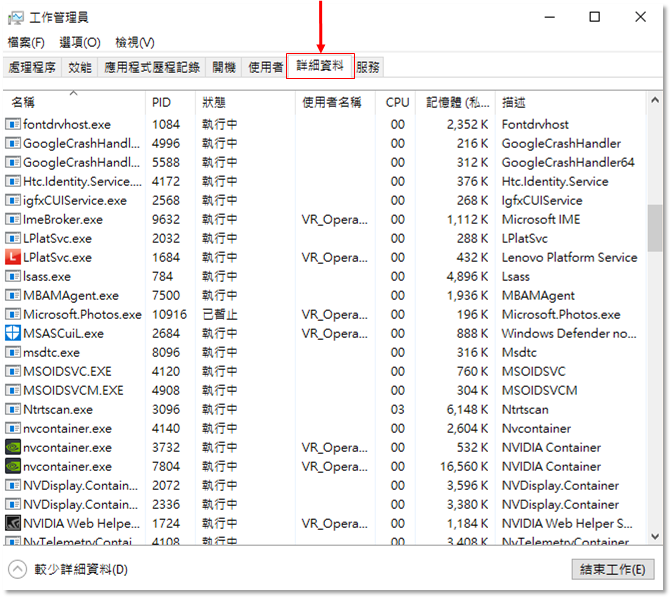This screenshot has width=672, height=599.
Task: Click the Ntrtscan.exe process icon
Action: tap(13, 410)
